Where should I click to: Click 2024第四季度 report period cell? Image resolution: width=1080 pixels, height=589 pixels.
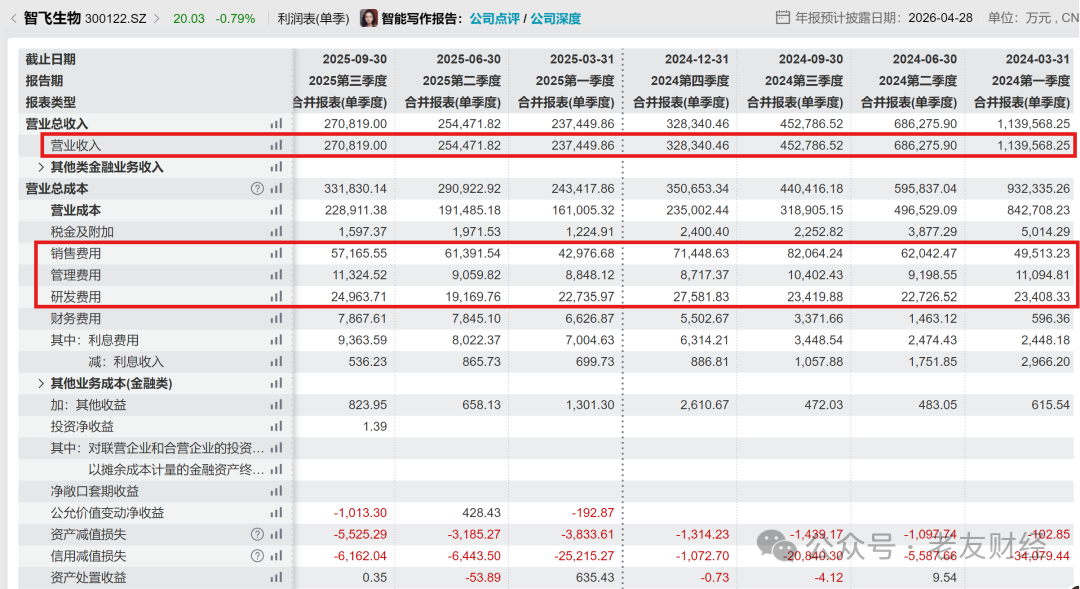(690, 81)
